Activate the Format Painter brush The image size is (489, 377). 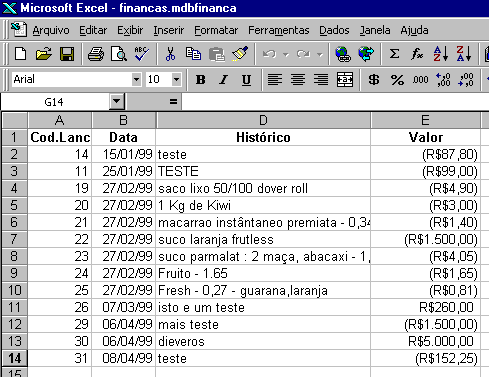(240, 54)
